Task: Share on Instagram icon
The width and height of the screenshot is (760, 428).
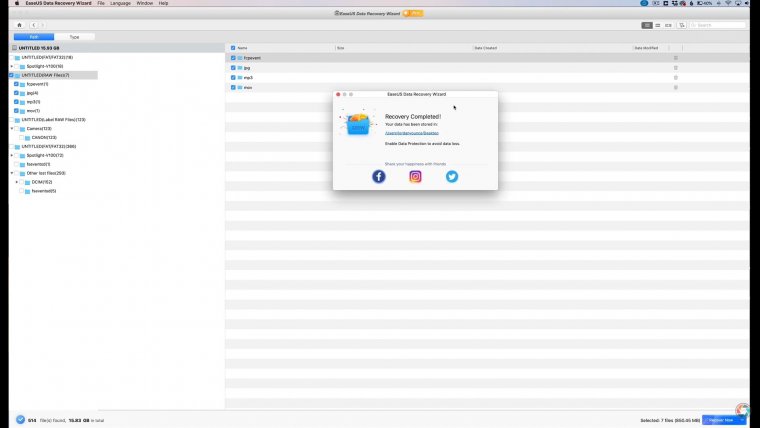Action: tap(415, 176)
